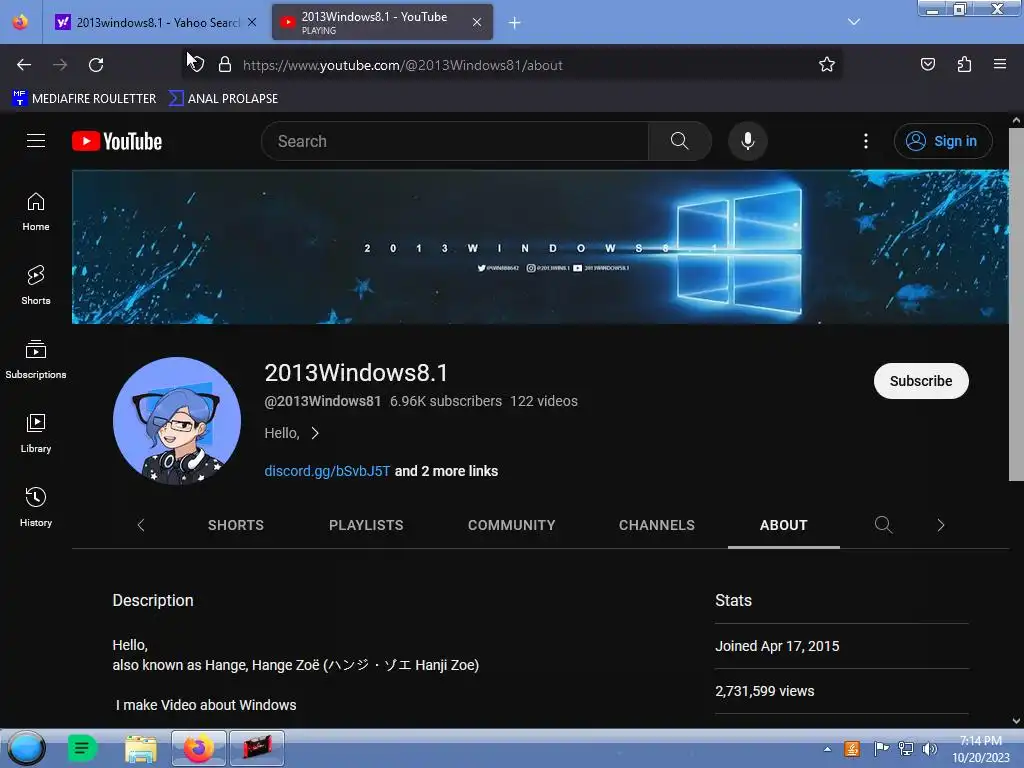The width and height of the screenshot is (1024, 768).
Task: Open YouTube settings three-dot menu
Action: point(866,141)
